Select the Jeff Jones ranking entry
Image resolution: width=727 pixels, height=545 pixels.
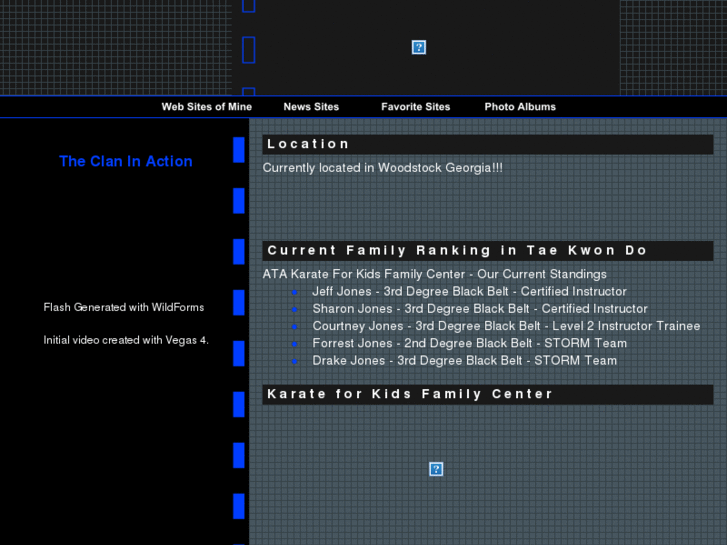[469, 291]
